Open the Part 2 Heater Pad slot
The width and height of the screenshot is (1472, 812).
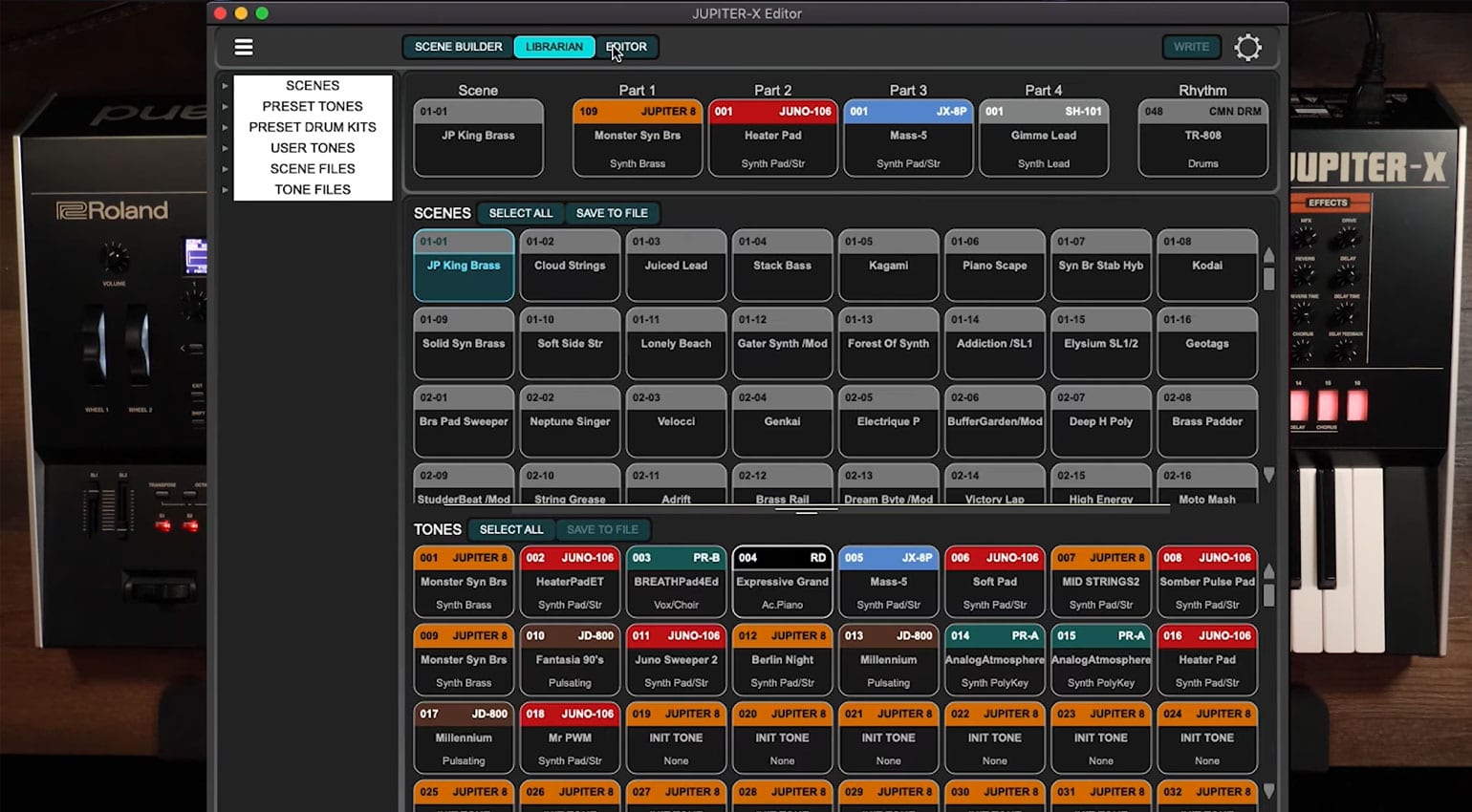772,139
